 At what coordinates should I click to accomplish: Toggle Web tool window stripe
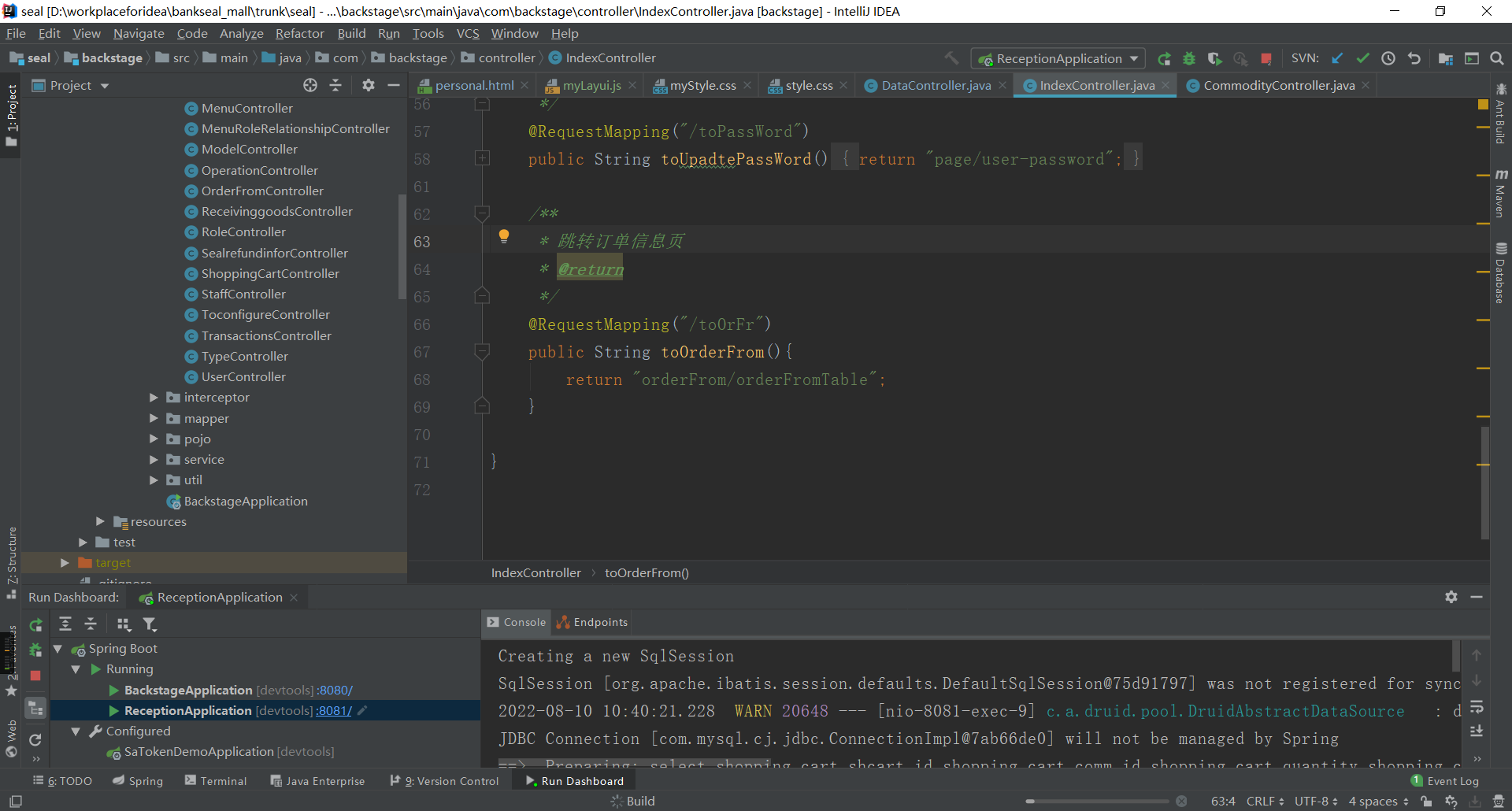[11, 738]
